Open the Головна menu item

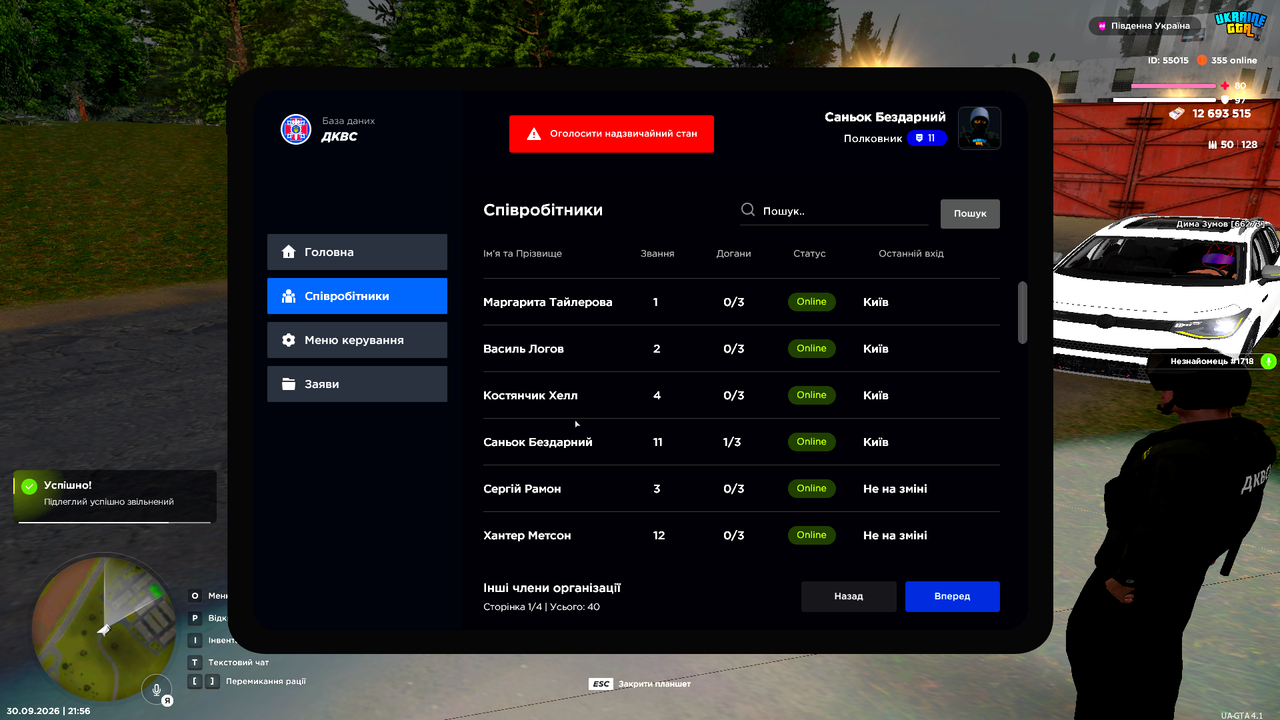(357, 252)
